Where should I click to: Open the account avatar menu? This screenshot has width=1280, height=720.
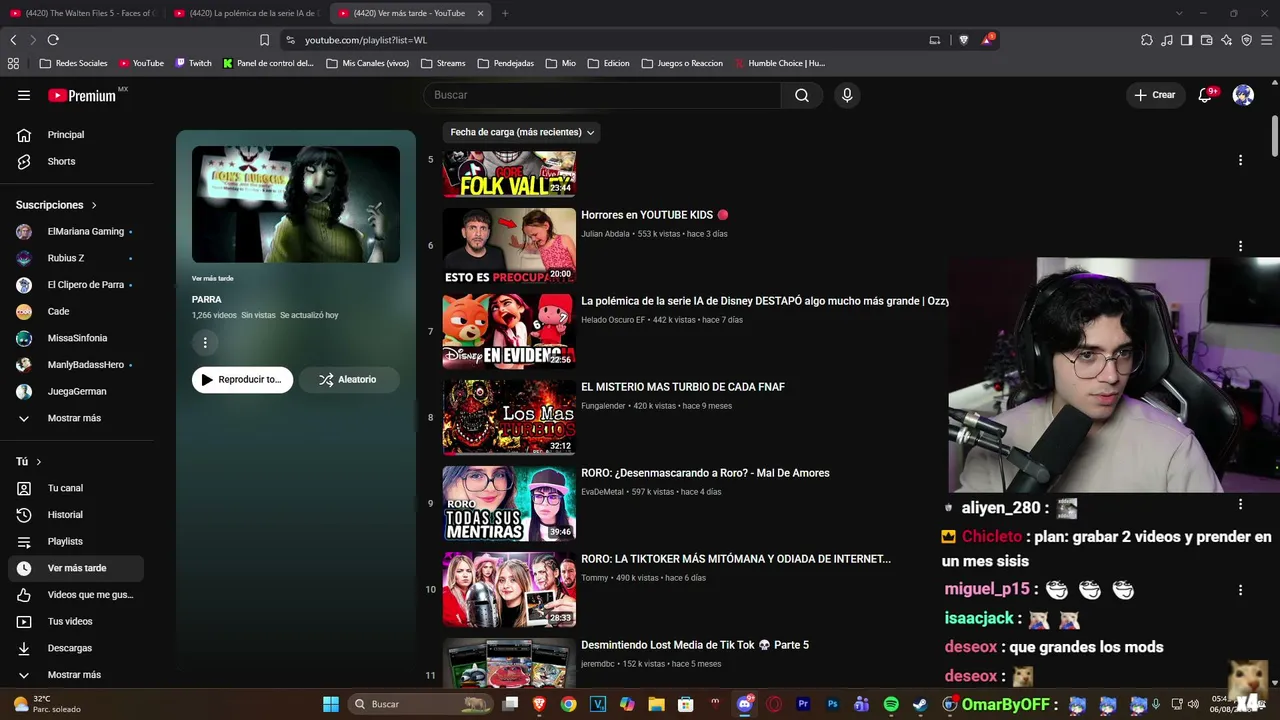(x=1243, y=95)
